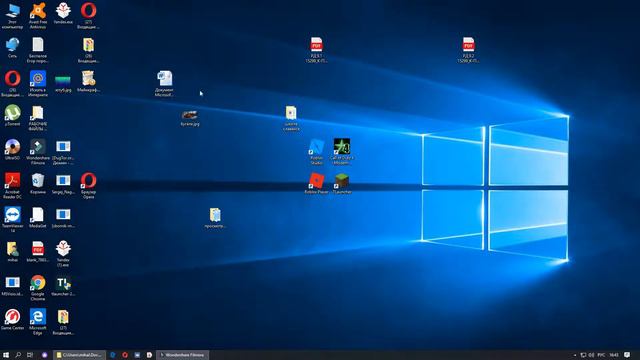Select the Game Center desktop shortcut
The width and height of the screenshot is (640, 360).
12,319
